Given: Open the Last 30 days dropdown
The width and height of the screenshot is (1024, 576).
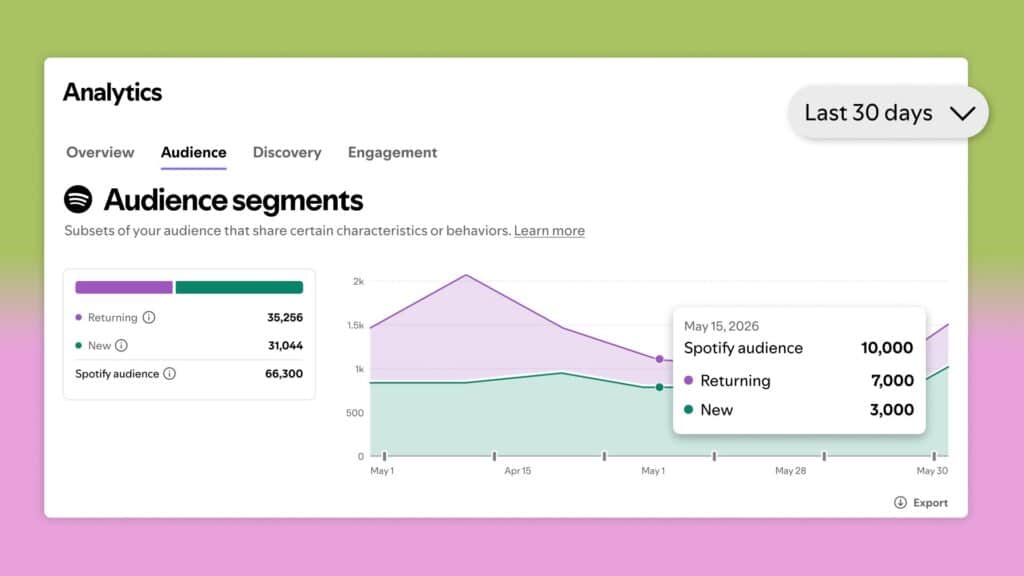Looking at the screenshot, I should pos(888,112).
